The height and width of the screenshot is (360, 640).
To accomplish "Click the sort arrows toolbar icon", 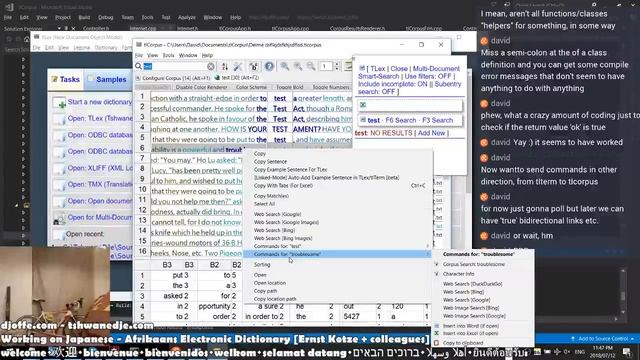I will [224, 67].
